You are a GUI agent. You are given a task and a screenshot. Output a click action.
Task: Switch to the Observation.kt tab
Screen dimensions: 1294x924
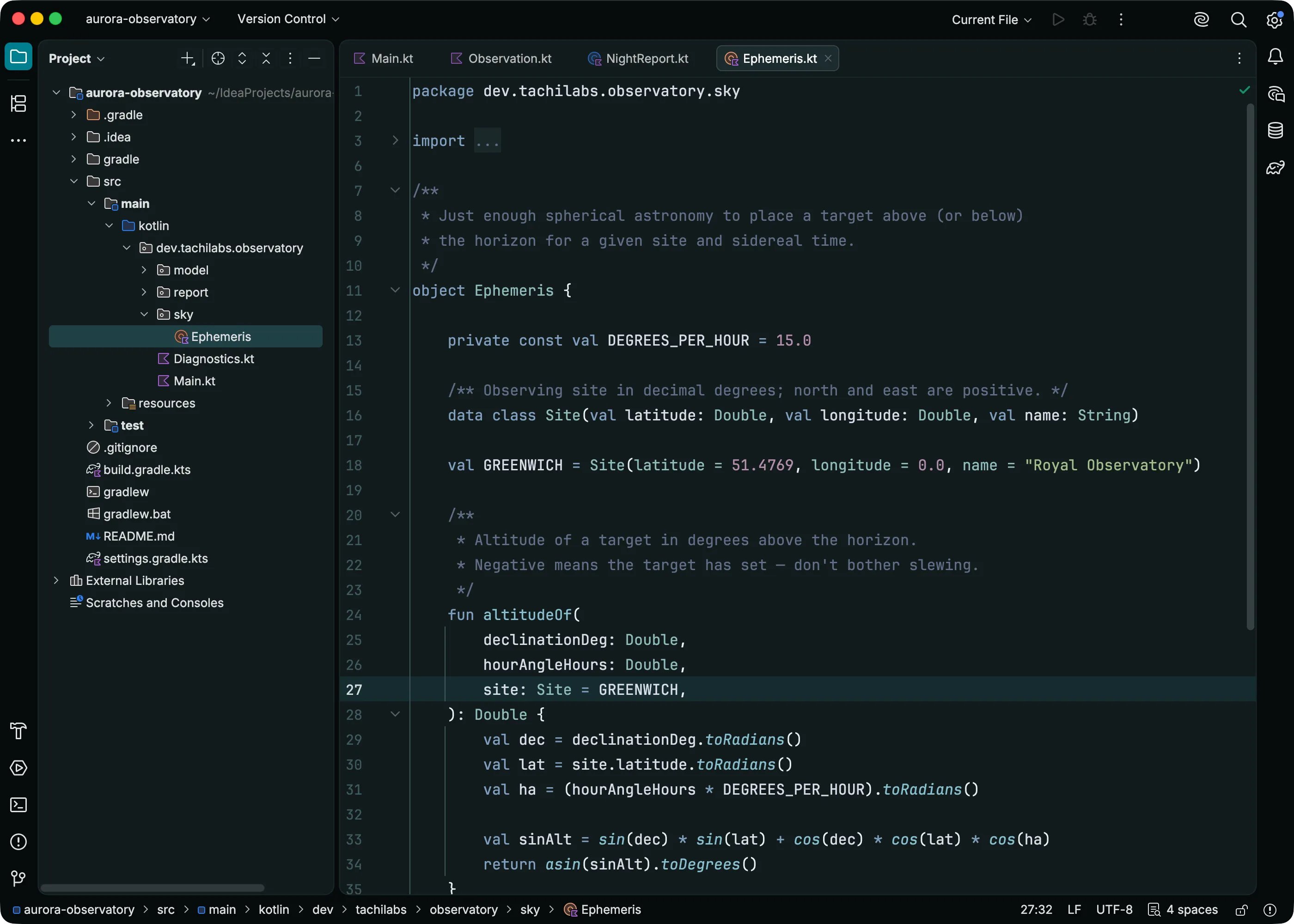[x=501, y=58]
